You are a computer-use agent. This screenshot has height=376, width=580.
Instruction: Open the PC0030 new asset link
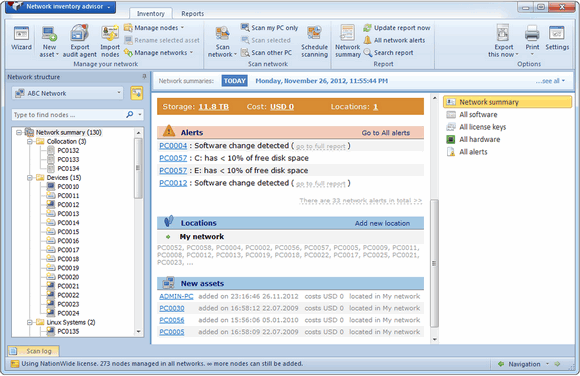172,308
